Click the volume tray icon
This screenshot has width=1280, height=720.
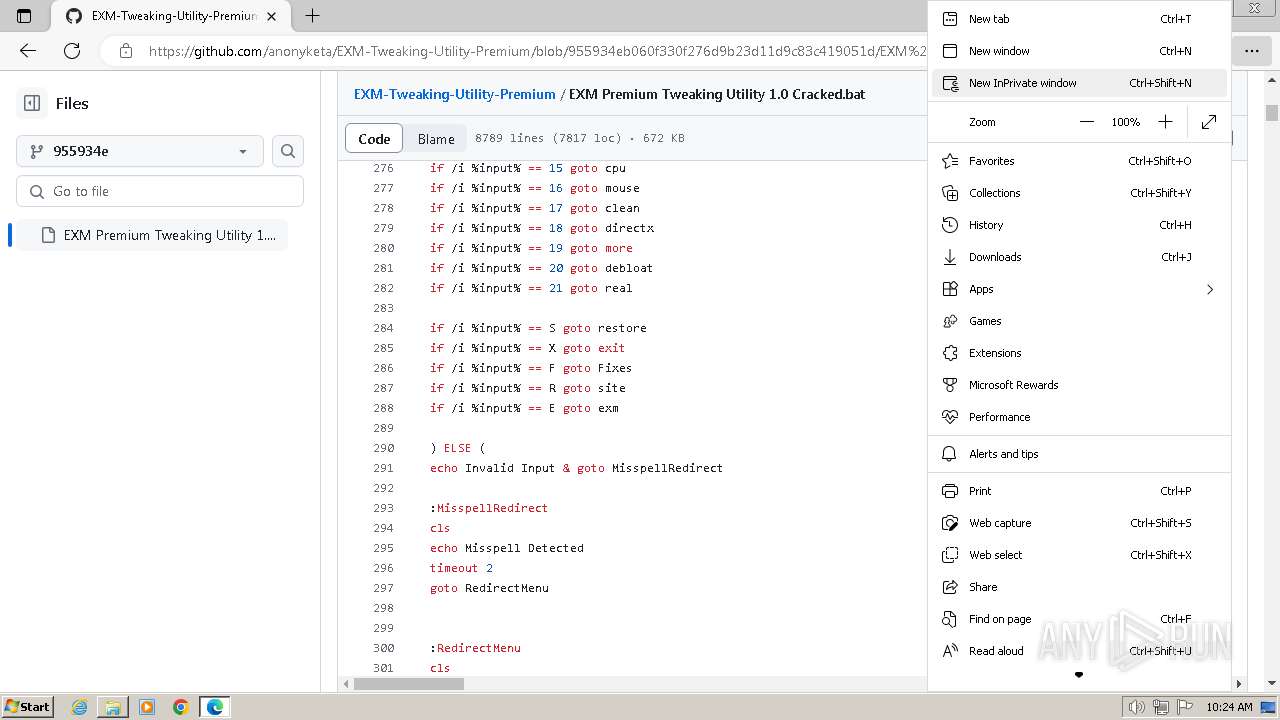(1136, 707)
